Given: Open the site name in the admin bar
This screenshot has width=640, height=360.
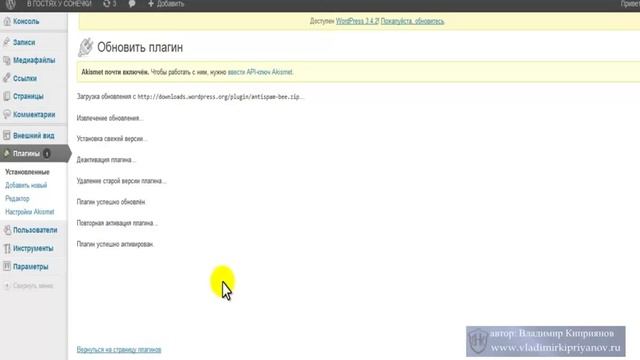Looking at the screenshot, I should pyautogui.click(x=59, y=4).
